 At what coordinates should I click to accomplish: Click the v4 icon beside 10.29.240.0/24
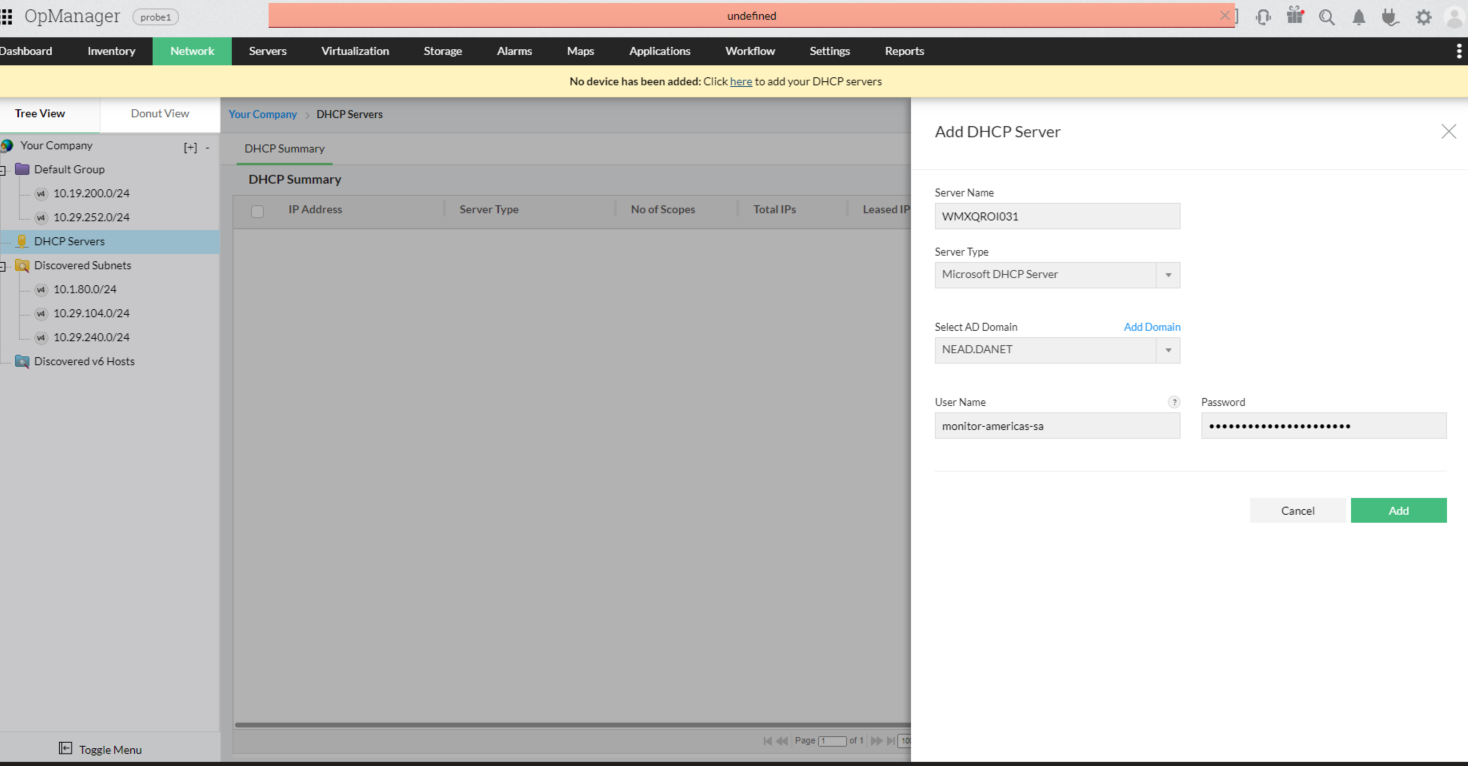point(41,337)
